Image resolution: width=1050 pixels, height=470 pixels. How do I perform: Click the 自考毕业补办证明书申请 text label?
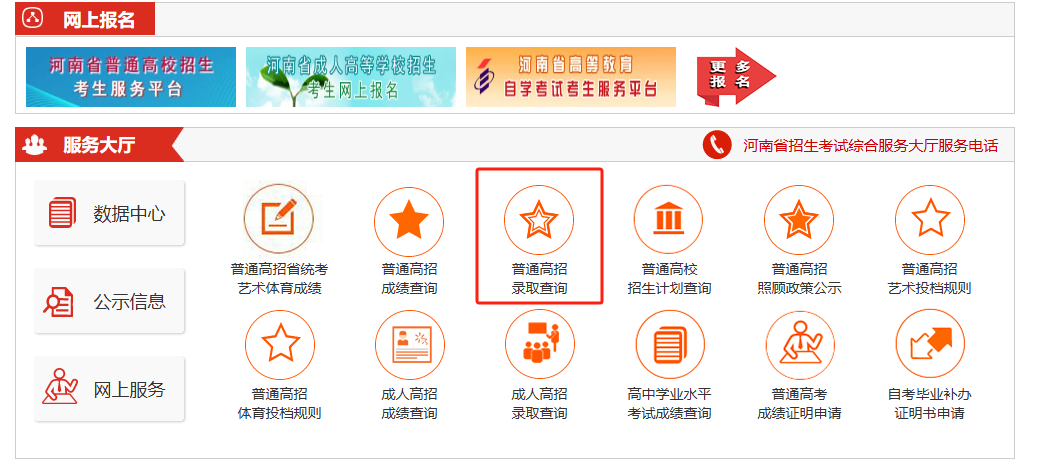click(929, 403)
